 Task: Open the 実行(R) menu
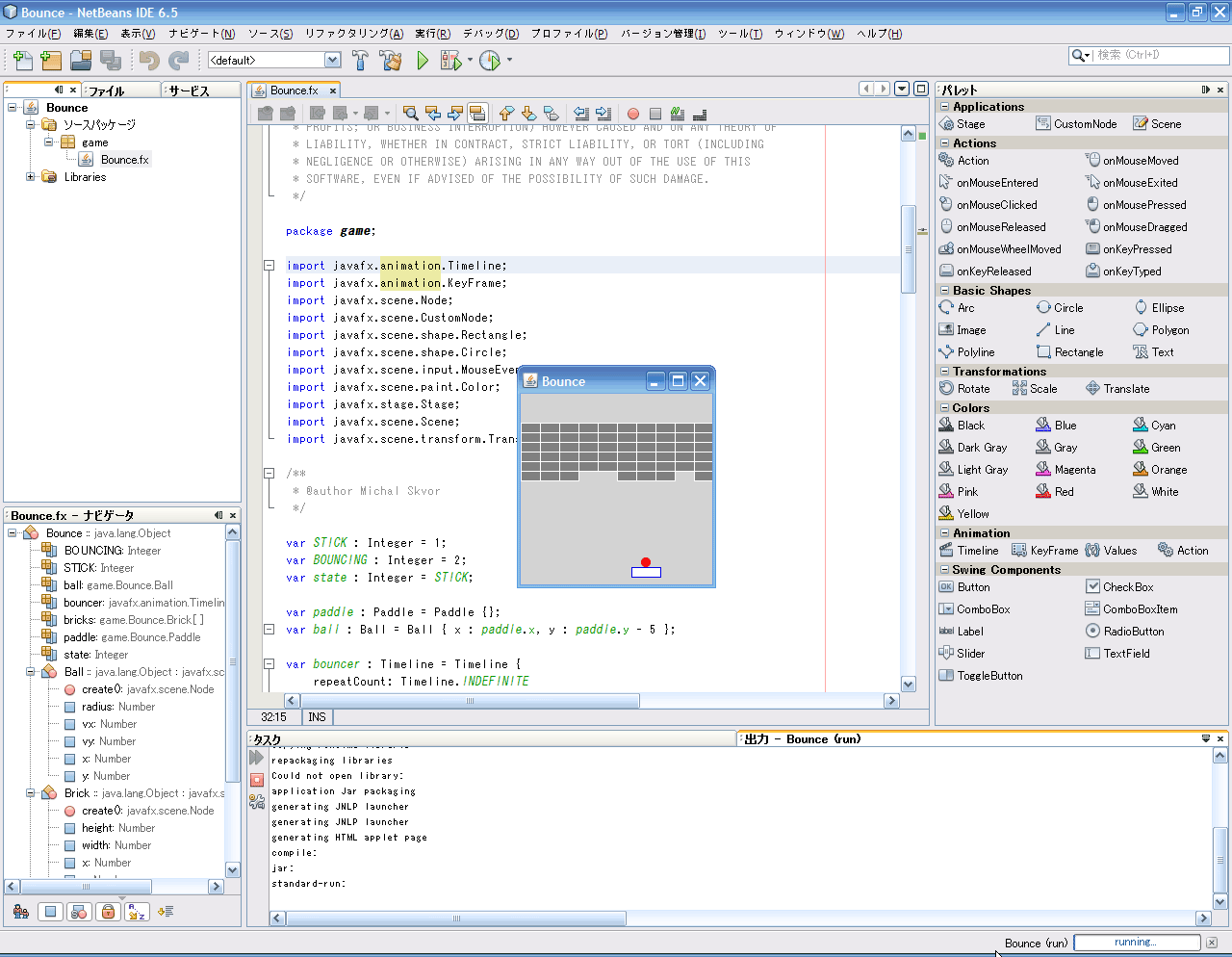[432, 34]
